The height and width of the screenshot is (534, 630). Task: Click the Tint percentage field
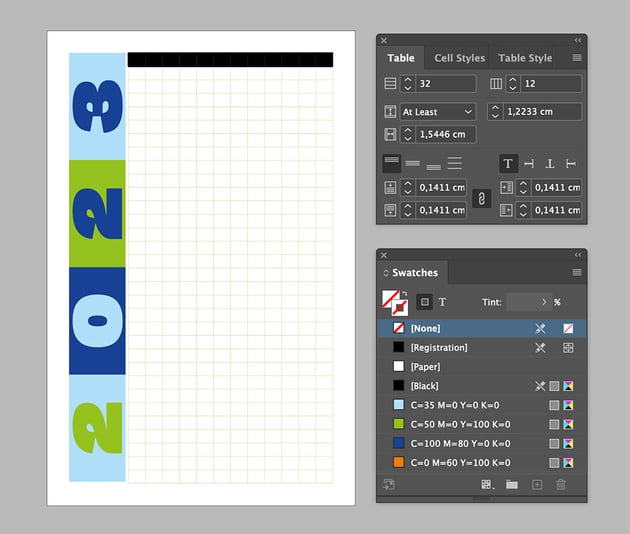coord(522,302)
